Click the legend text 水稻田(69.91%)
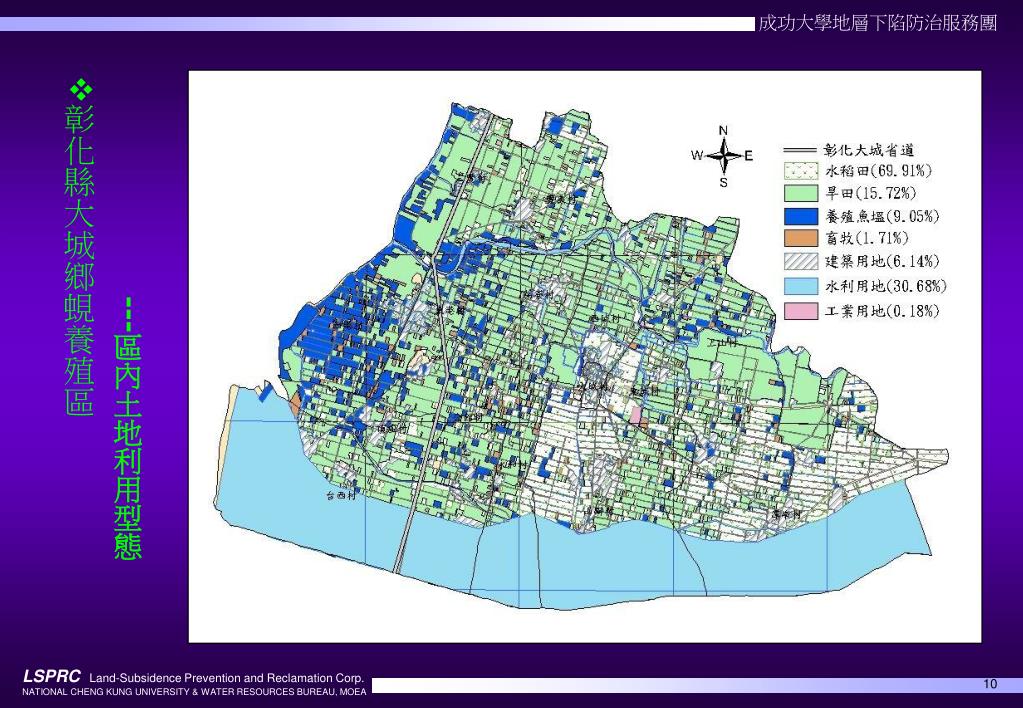Viewport: 1023px width, 708px height. 878,172
